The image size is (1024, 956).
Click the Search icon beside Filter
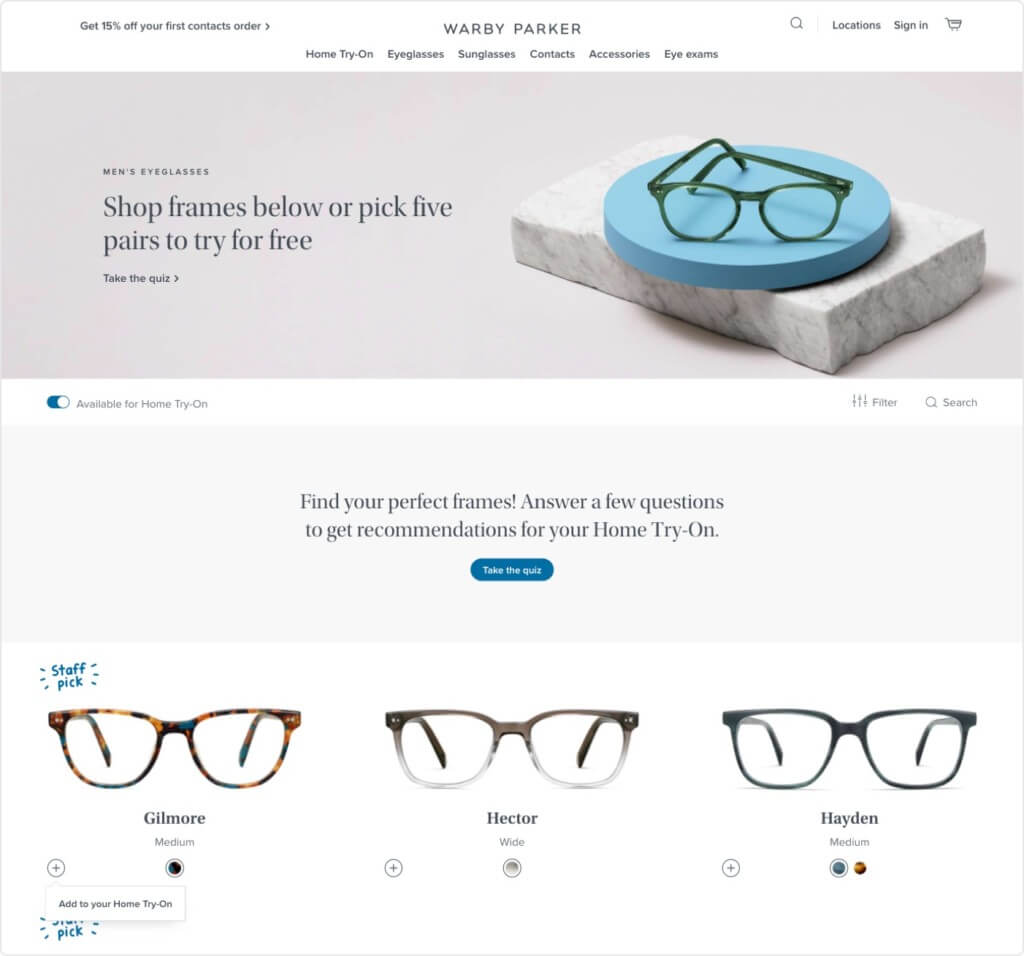pos(931,402)
